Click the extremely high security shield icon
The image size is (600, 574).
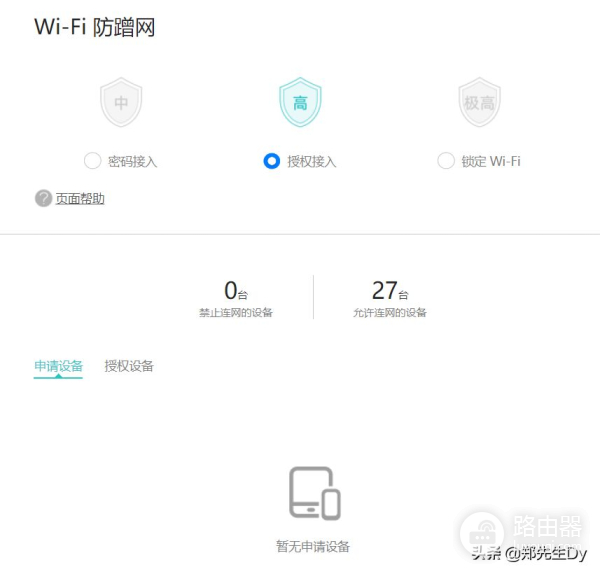click(479, 102)
